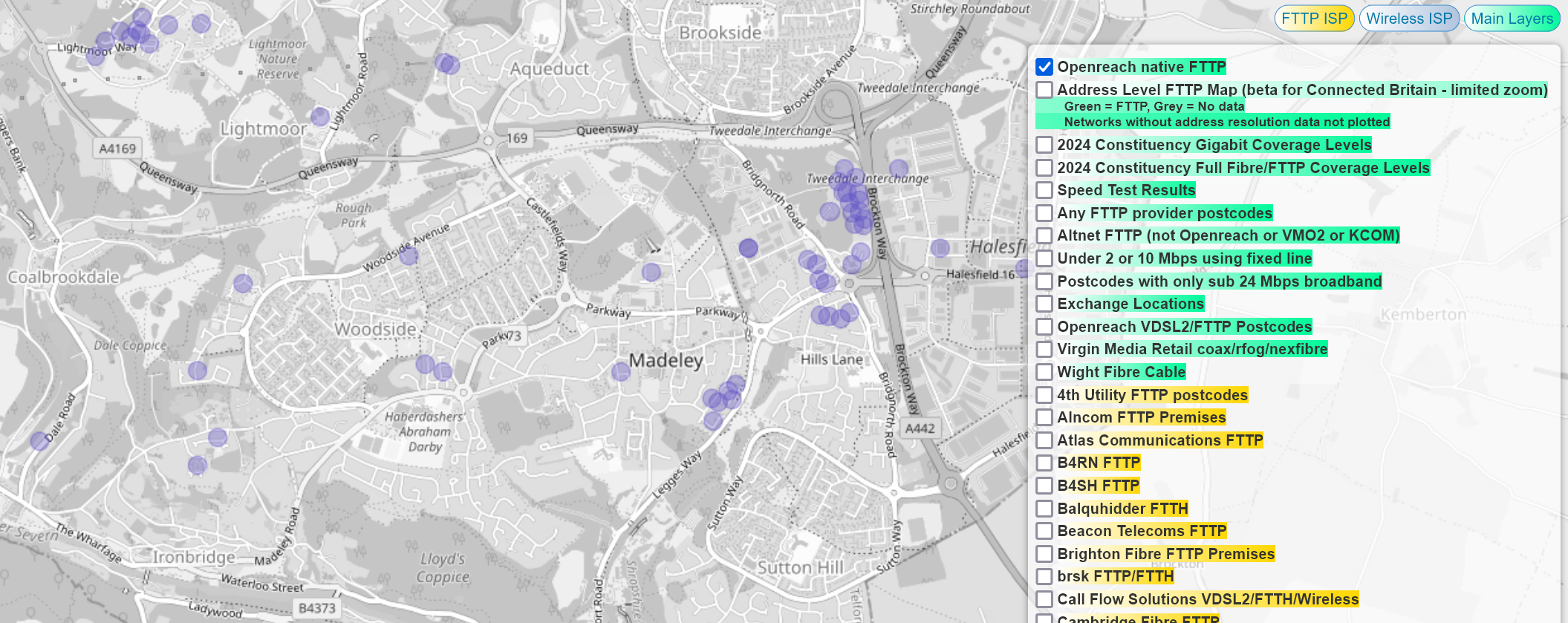Click the Lightmoor Nature Reserve label

278,59
